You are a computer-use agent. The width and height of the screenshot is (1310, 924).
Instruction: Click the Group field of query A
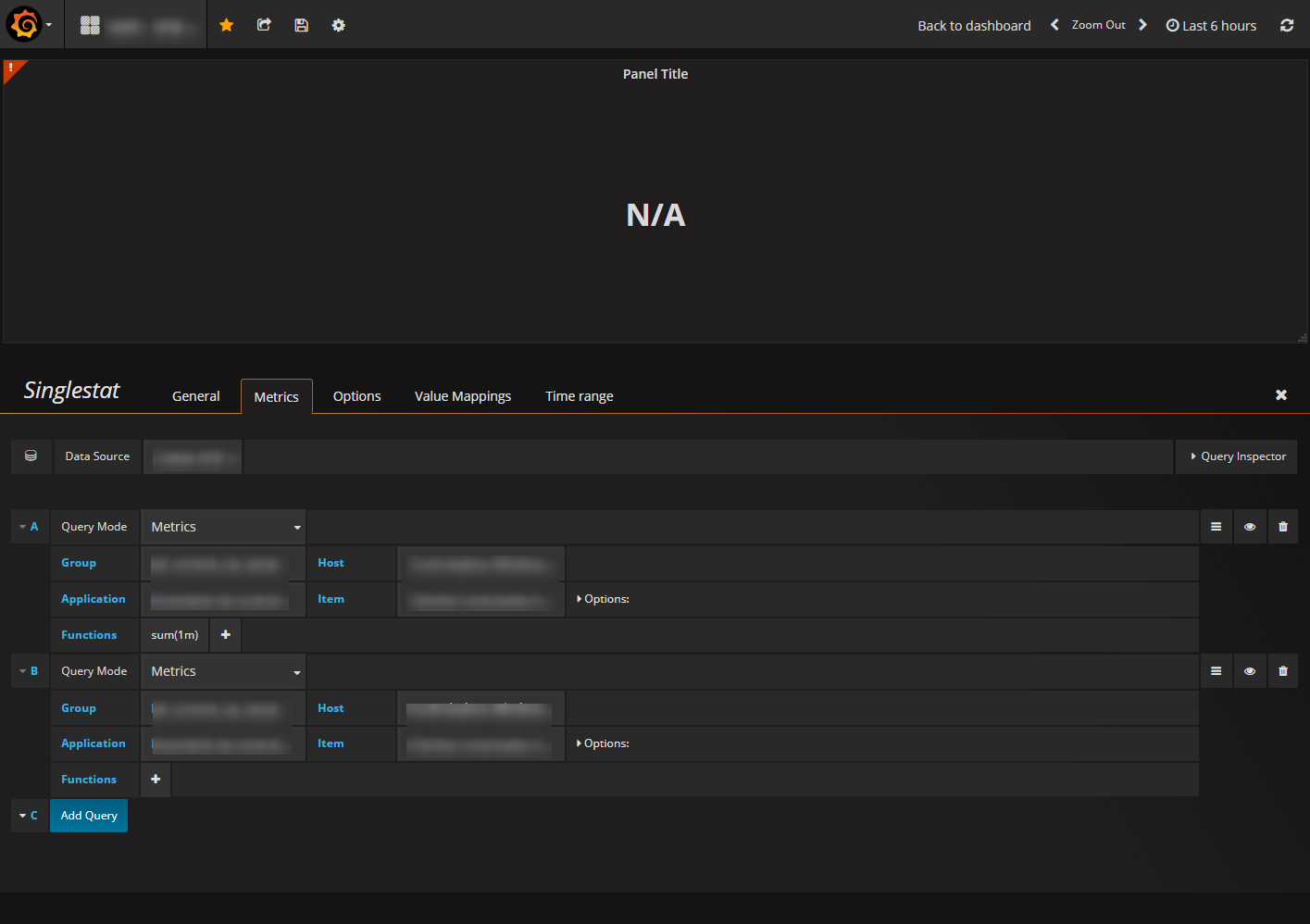tap(223, 563)
